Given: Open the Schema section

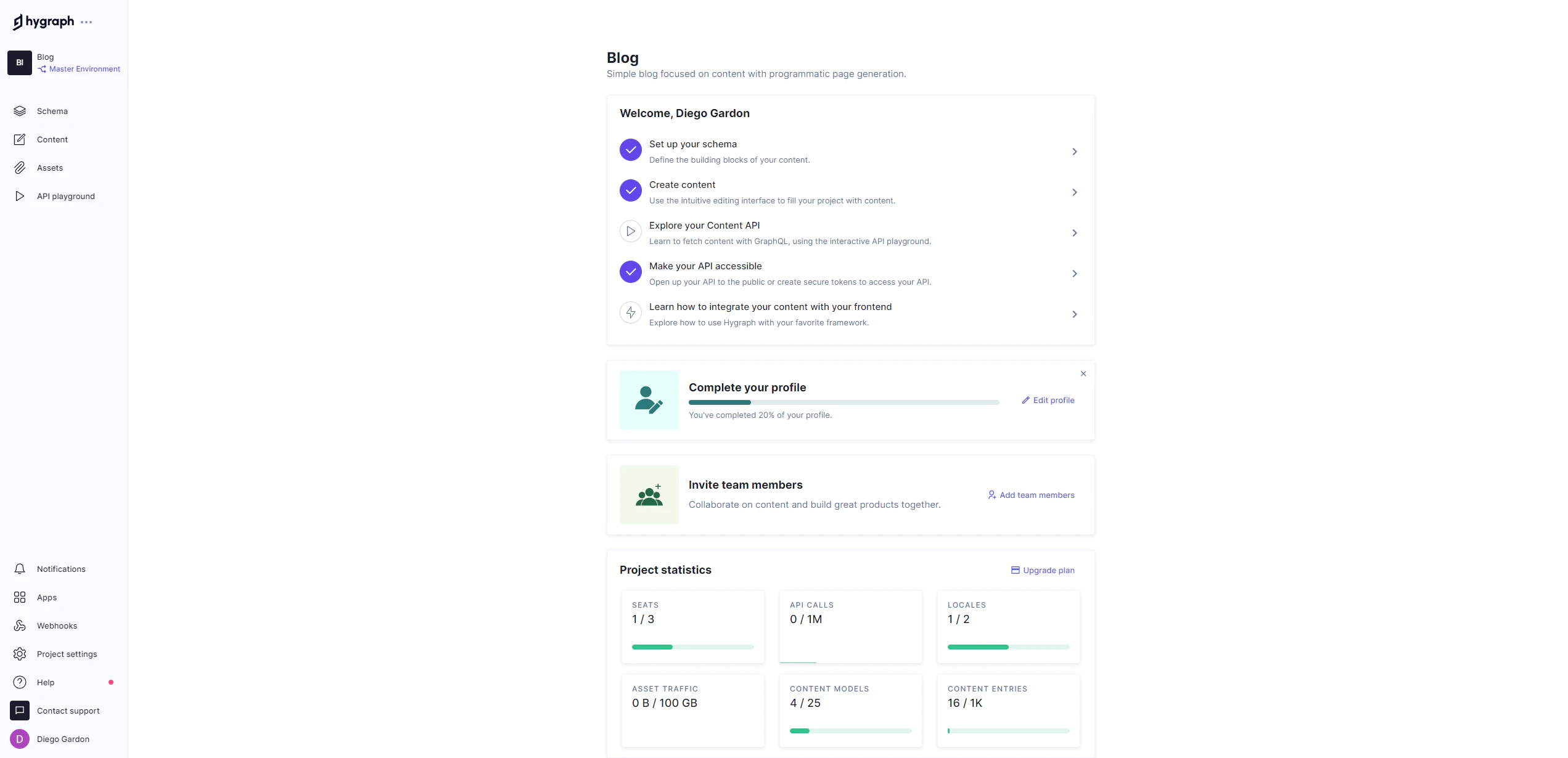Looking at the screenshot, I should coord(52,111).
